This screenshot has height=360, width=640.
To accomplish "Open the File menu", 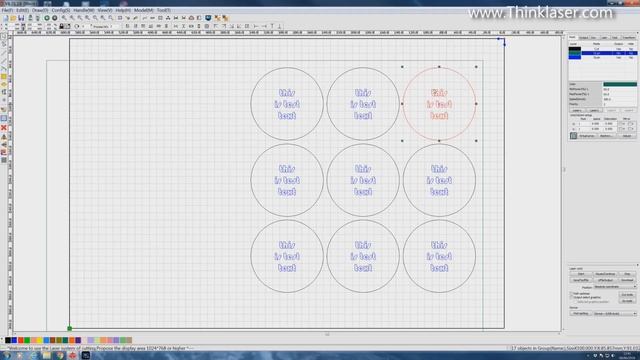I will click(7, 10).
